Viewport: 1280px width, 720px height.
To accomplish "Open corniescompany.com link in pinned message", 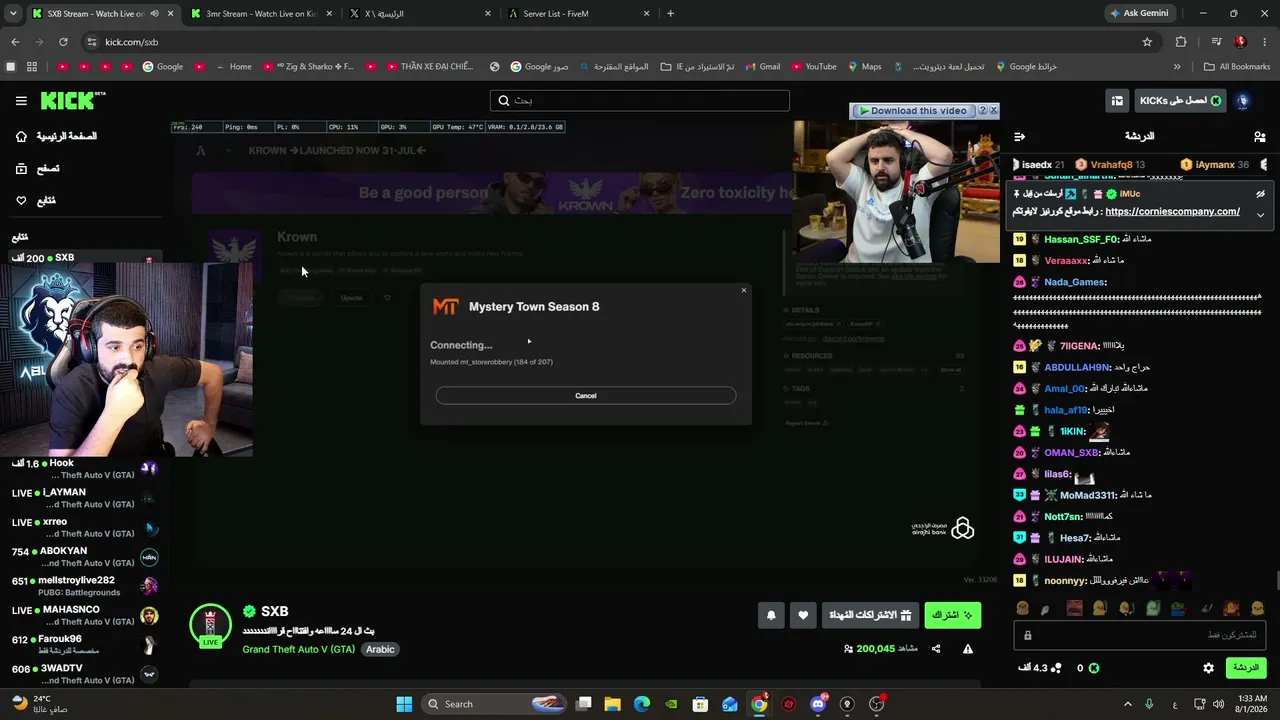I will point(1172,212).
